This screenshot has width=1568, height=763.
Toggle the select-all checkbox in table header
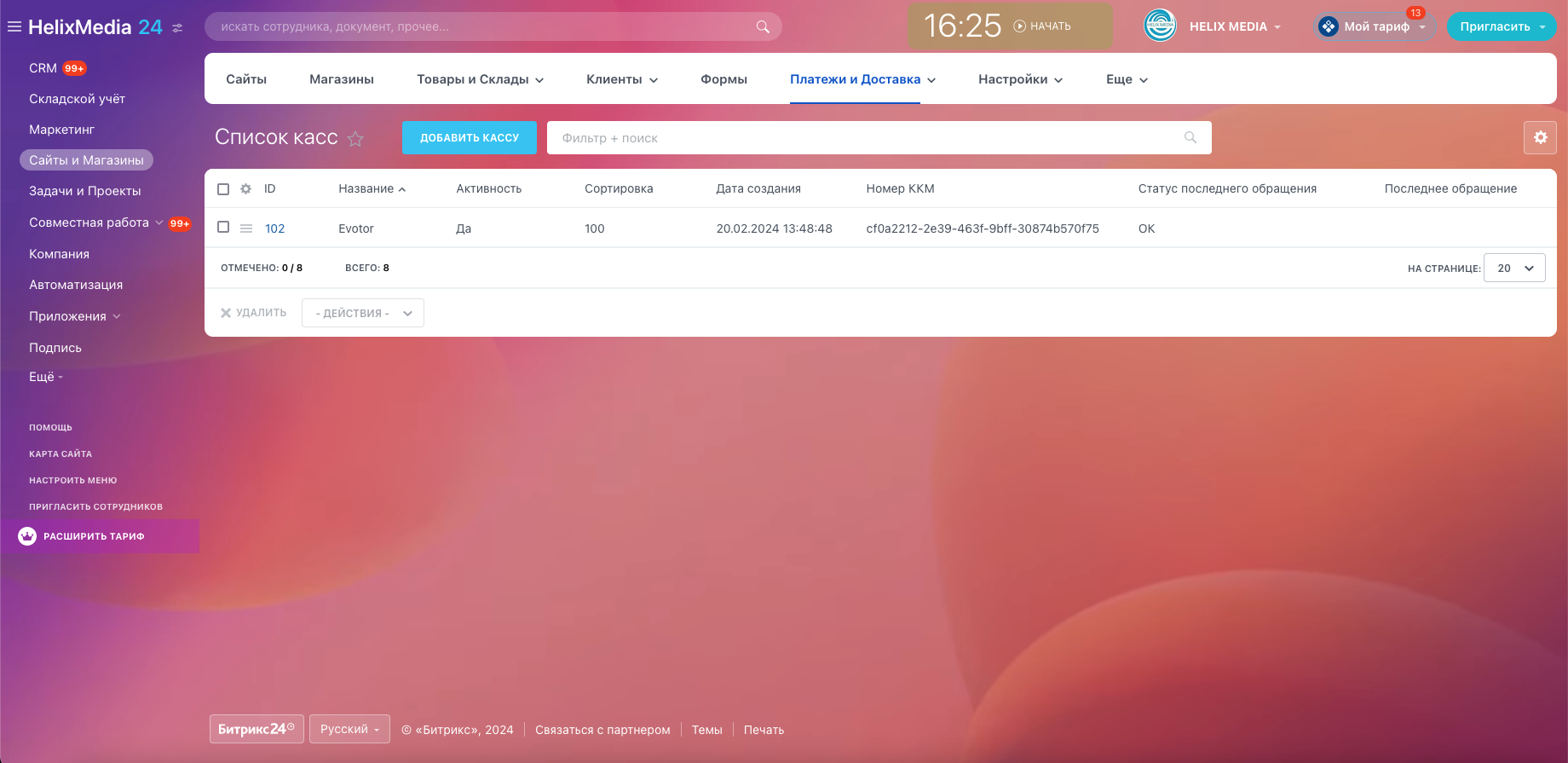coord(223,188)
